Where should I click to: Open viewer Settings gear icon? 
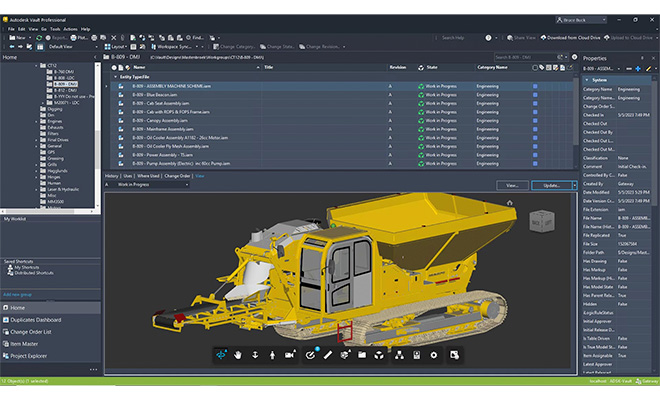pyautogui.click(x=433, y=355)
